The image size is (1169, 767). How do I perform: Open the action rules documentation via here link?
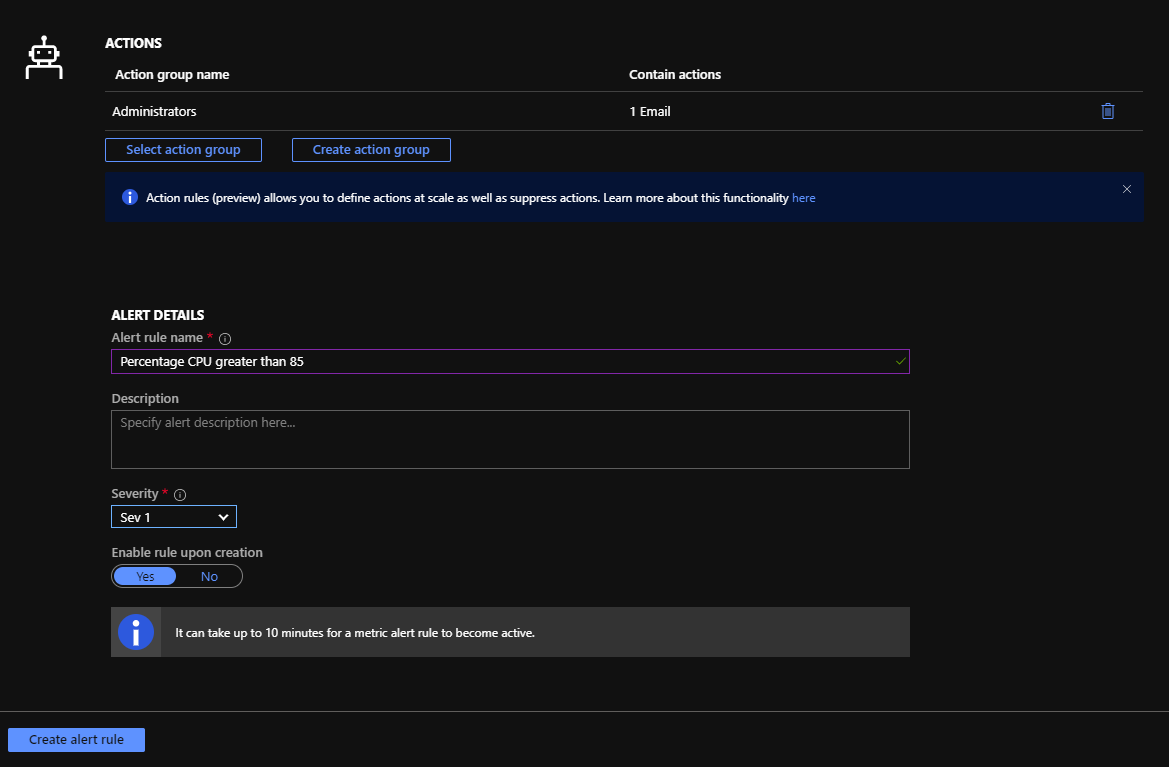click(803, 197)
